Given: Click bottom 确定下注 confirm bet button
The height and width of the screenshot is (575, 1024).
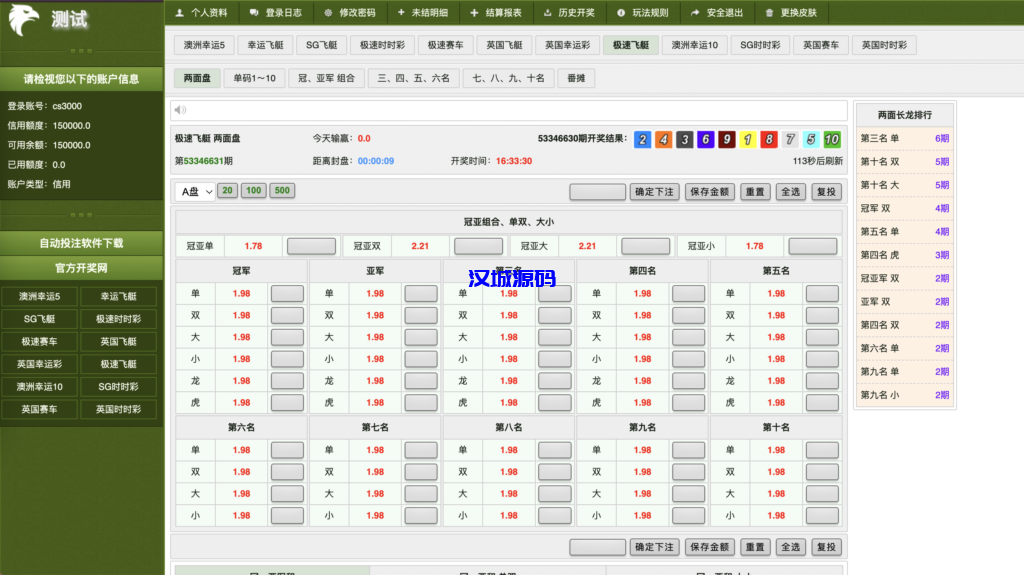Looking at the screenshot, I should click(x=654, y=547).
